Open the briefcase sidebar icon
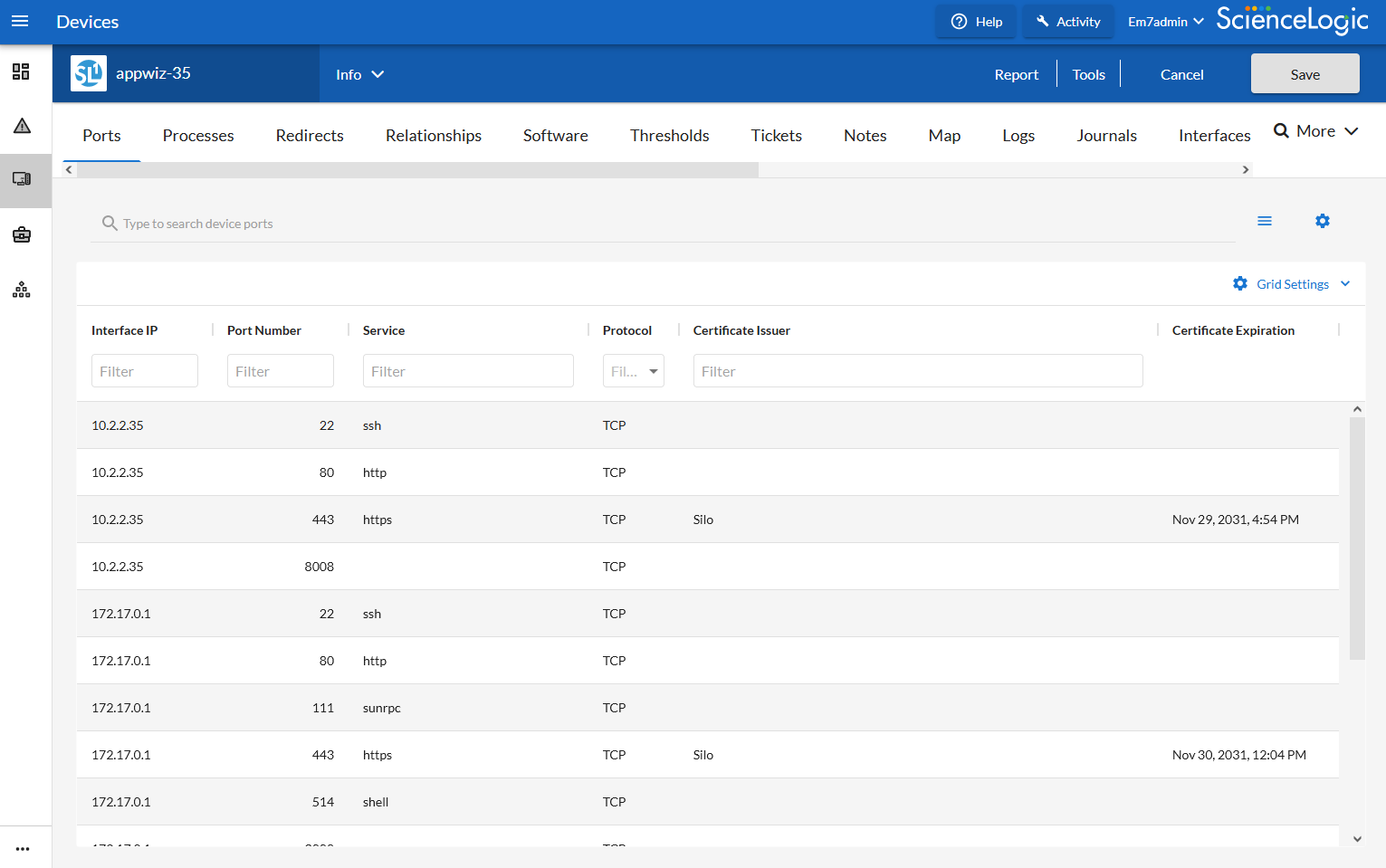 click(22, 235)
